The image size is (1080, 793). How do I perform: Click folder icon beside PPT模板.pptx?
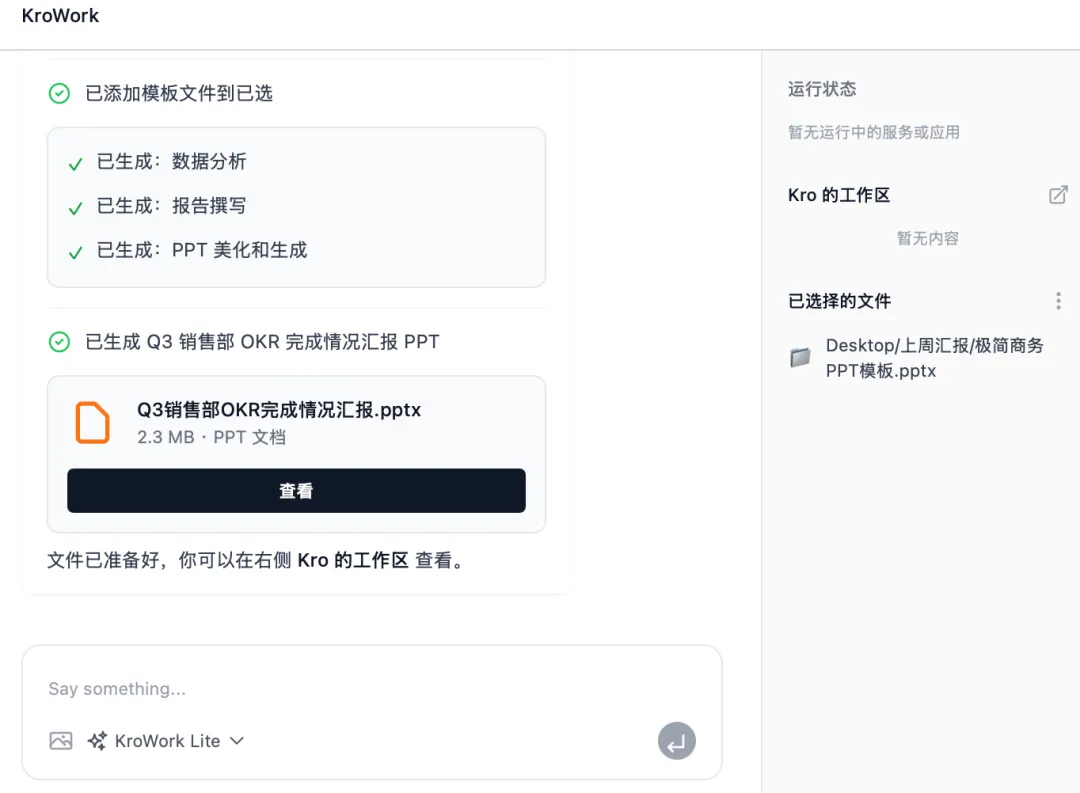pyautogui.click(x=800, y=357)
